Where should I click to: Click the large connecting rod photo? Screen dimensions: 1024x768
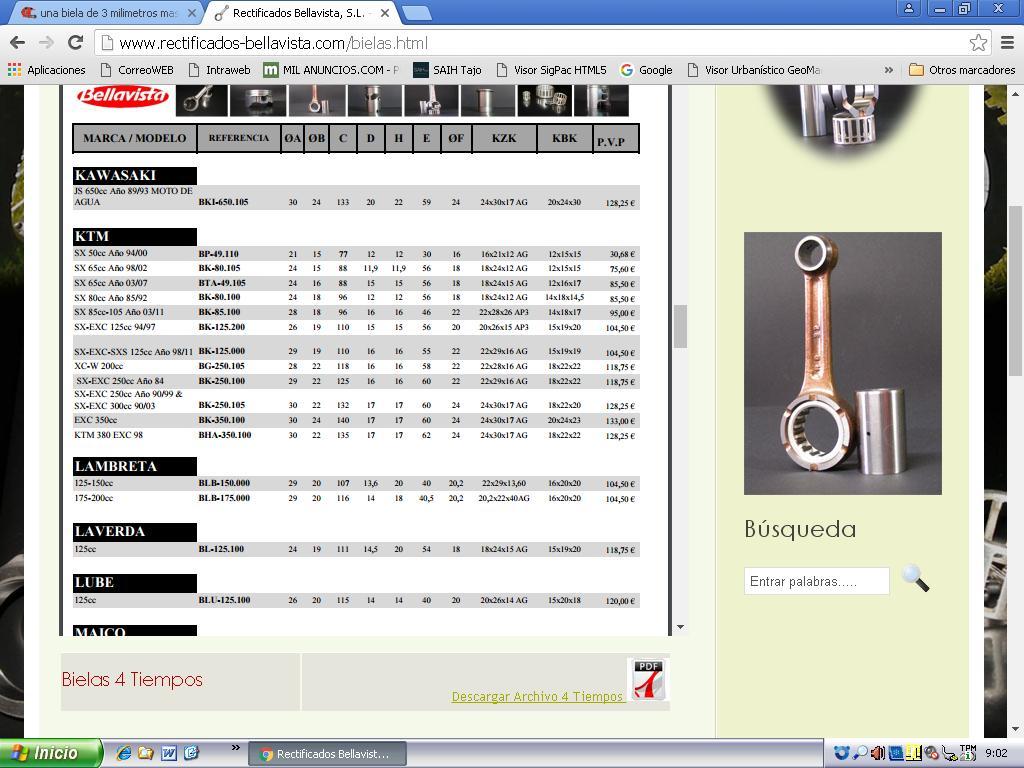pyautogui.click(x=842, y=363)
